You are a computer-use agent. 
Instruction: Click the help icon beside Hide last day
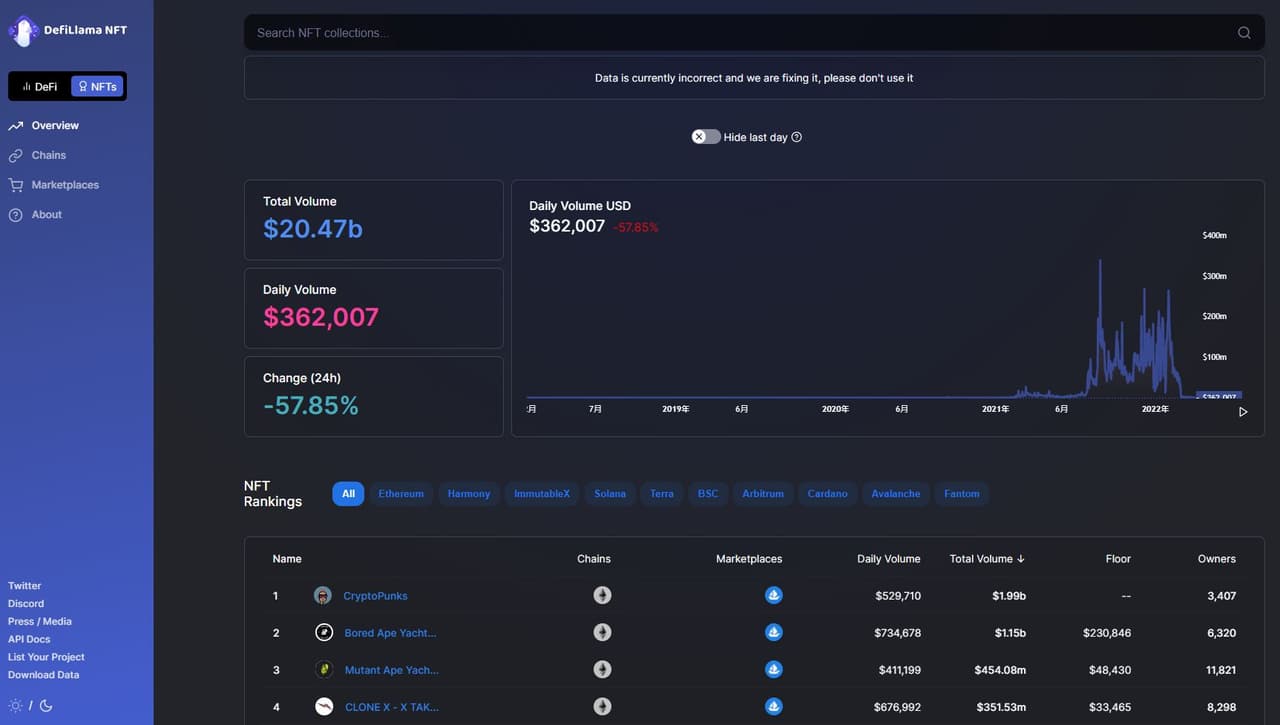pos(797,137)
